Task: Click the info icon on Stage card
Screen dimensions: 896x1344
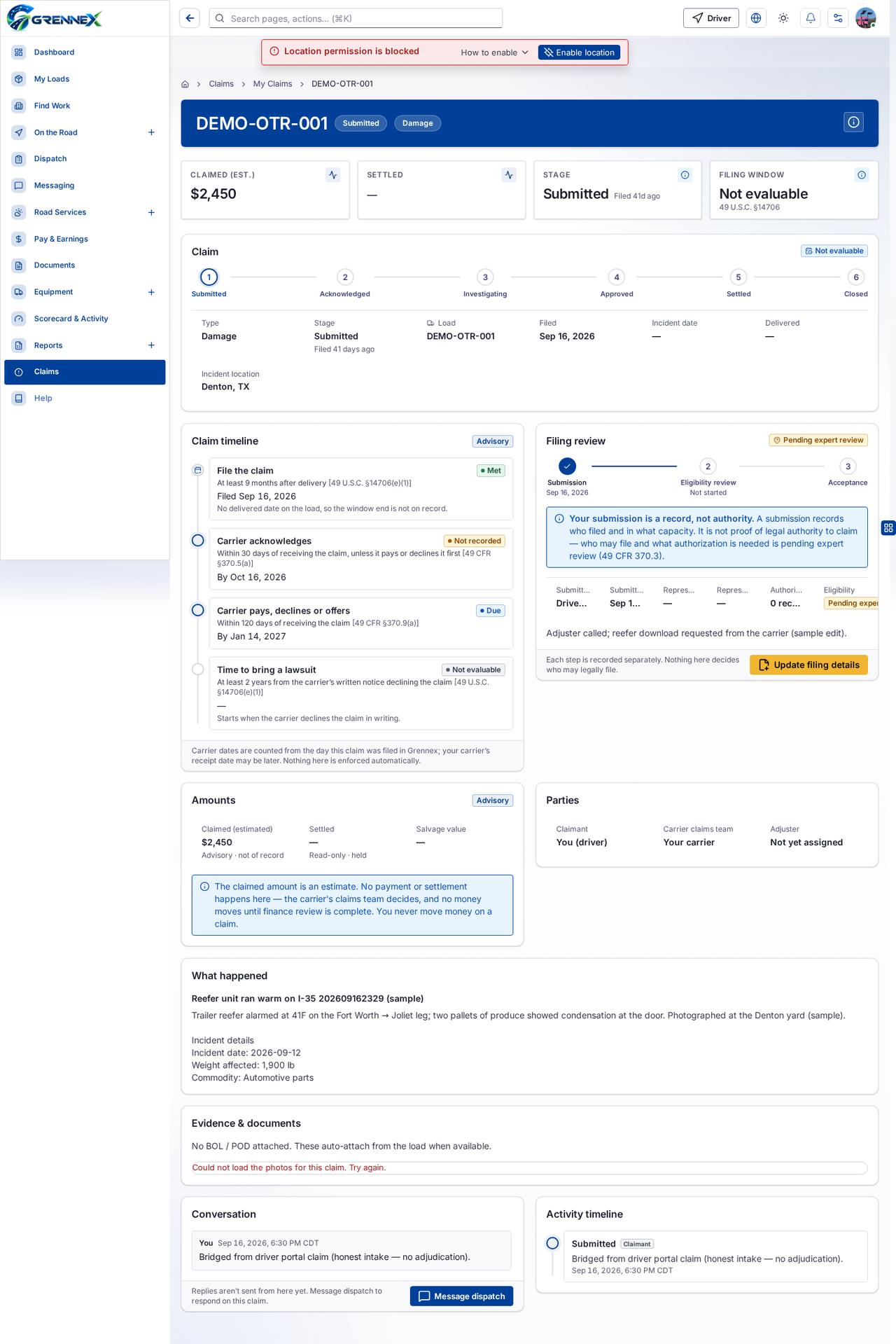Action: click(685, 175)
